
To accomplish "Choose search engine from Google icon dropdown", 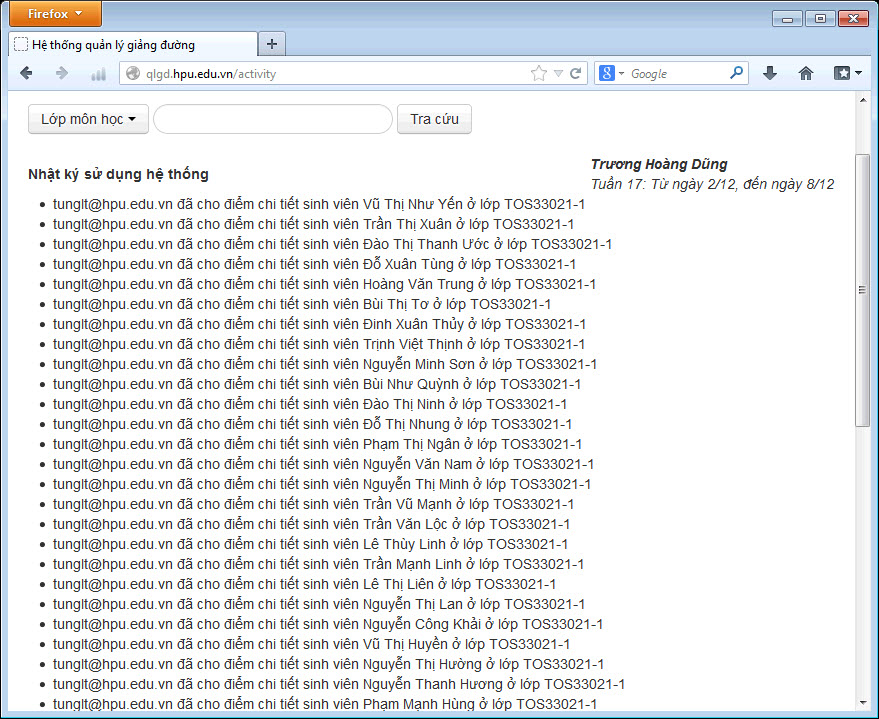I will tap(610, 73).
